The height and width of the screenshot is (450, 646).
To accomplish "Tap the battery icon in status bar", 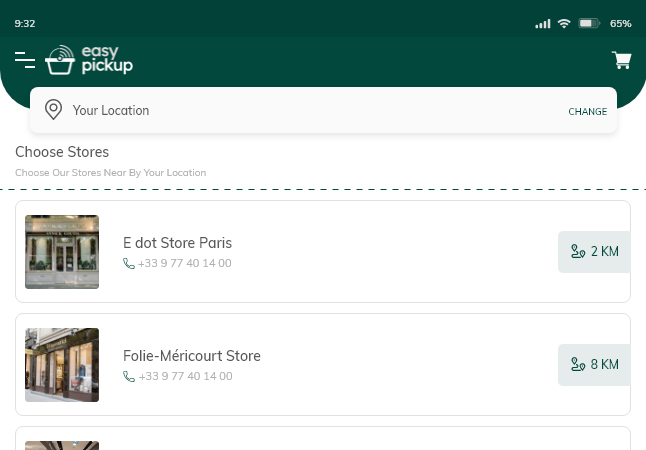I will (x=588, y=23).
